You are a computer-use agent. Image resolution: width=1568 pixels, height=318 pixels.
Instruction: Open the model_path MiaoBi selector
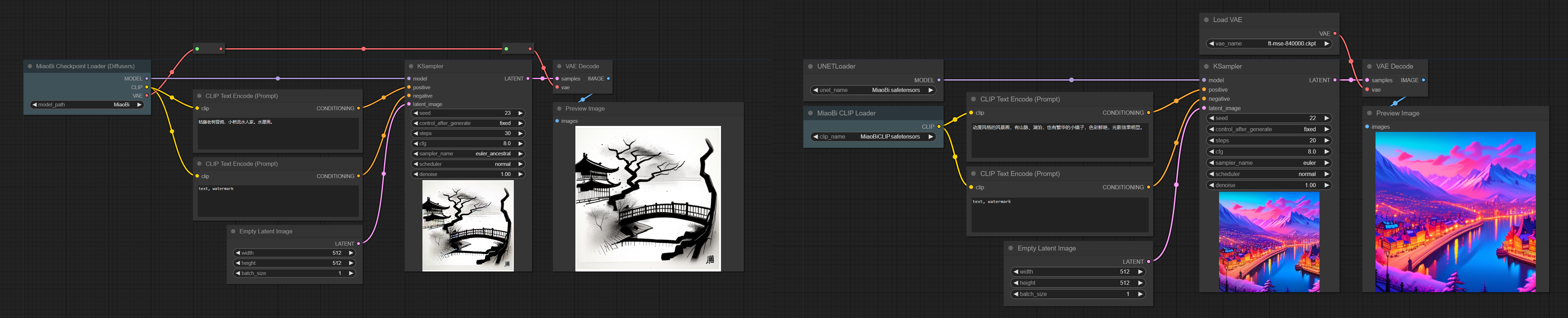click(x=87, y=105)
